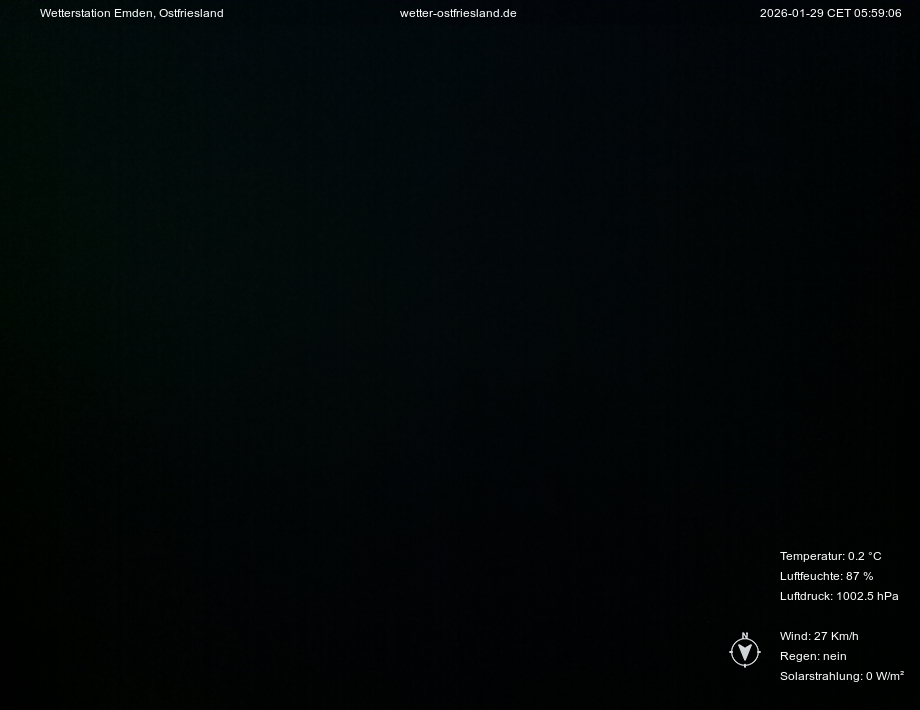Click the Regen label
The image size is (920, 710).
pos(799,656)
